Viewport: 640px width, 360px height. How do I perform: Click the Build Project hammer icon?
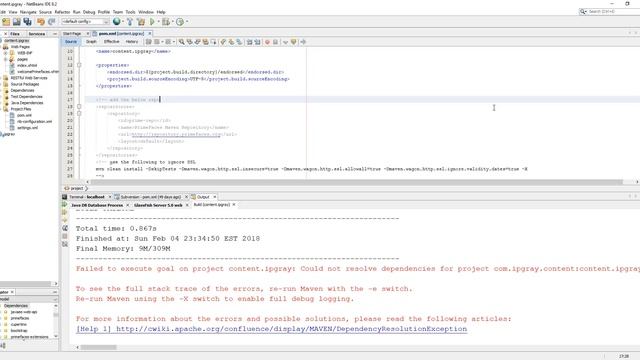130,22
